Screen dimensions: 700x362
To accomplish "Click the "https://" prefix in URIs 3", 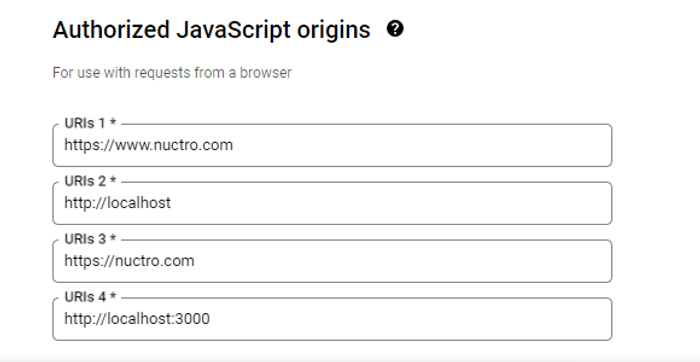I will pos(90,261).
